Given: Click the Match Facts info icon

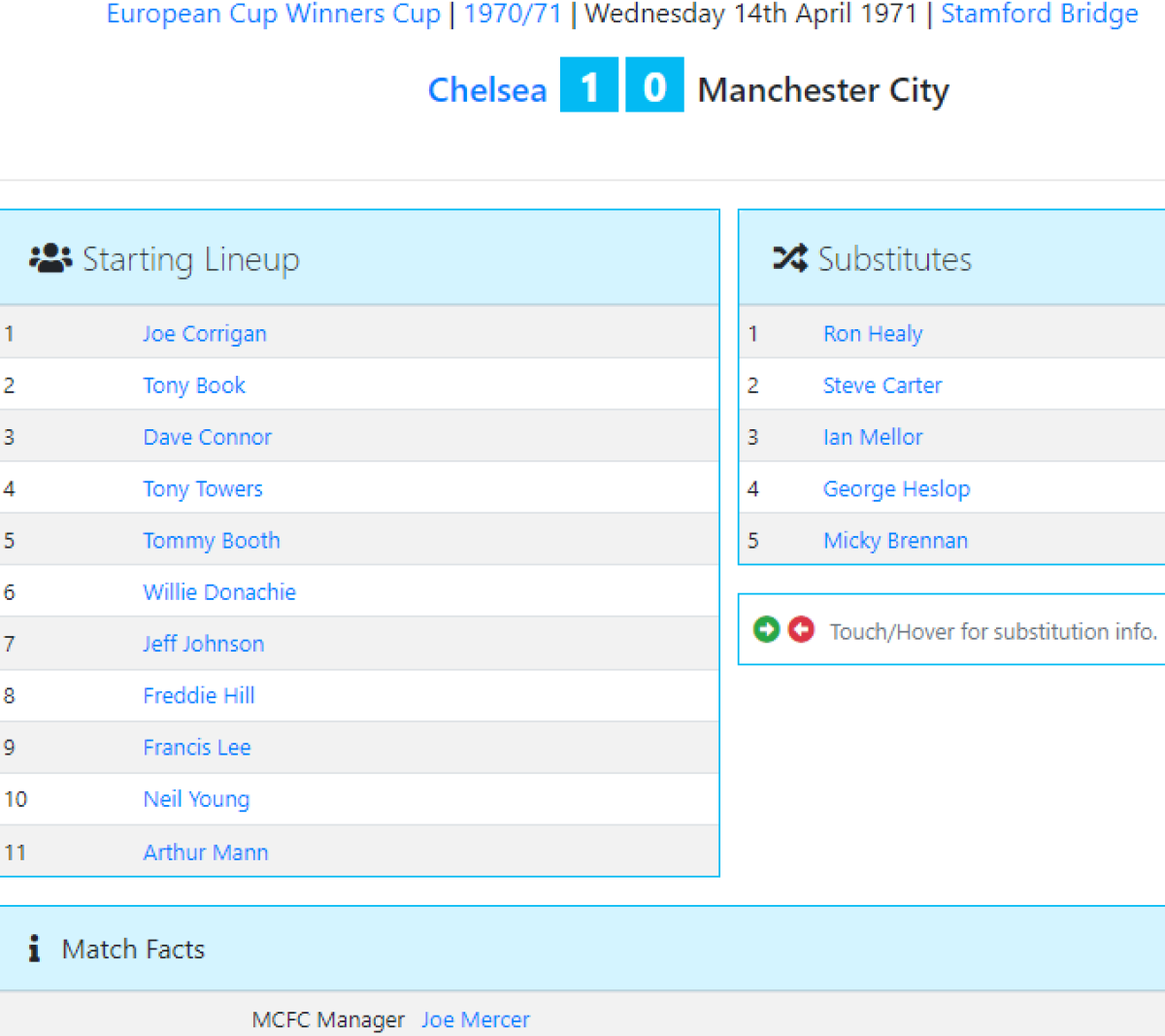Looking at the screenshot, I should pos(35,949).
